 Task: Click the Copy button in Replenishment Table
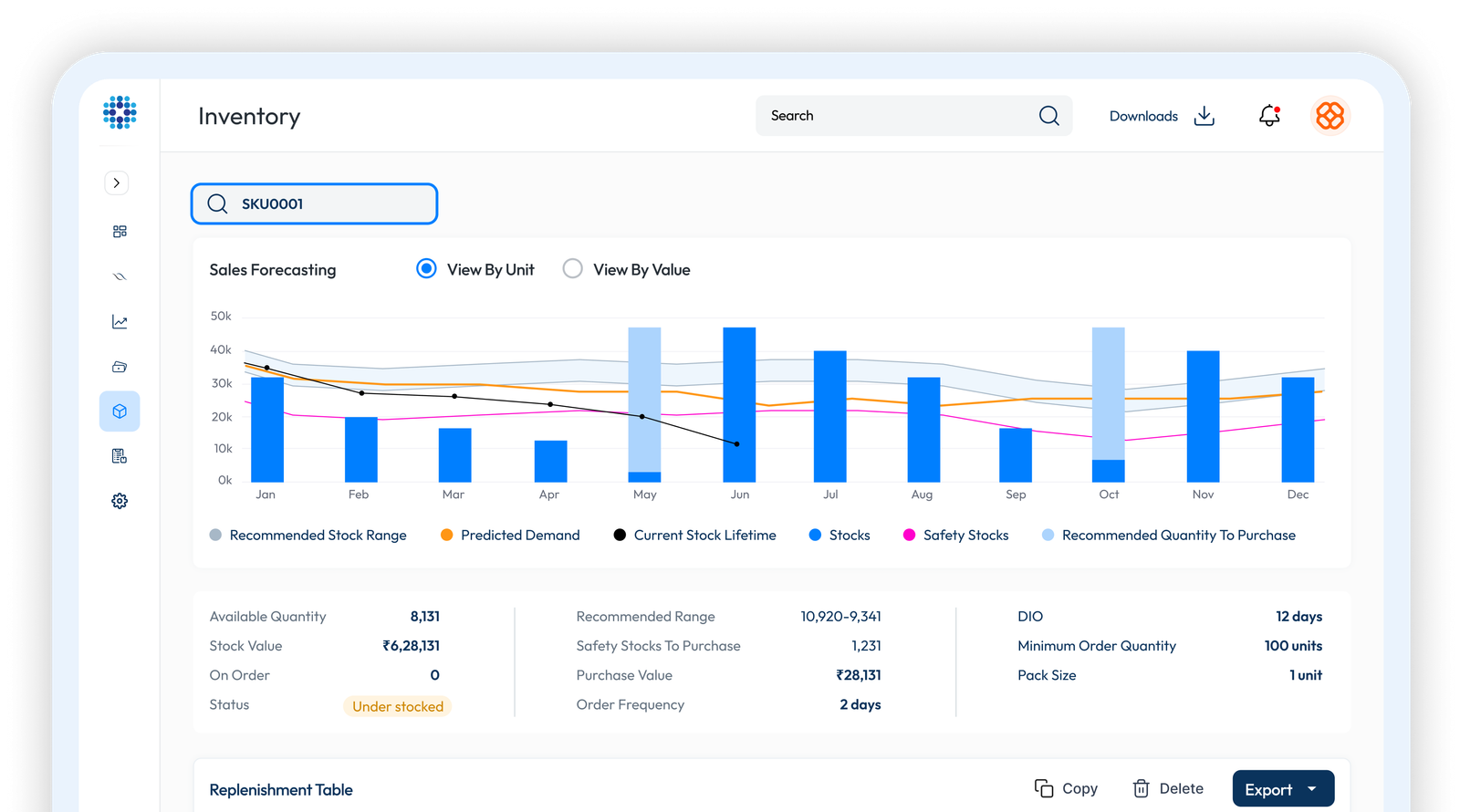point(1066,788)
